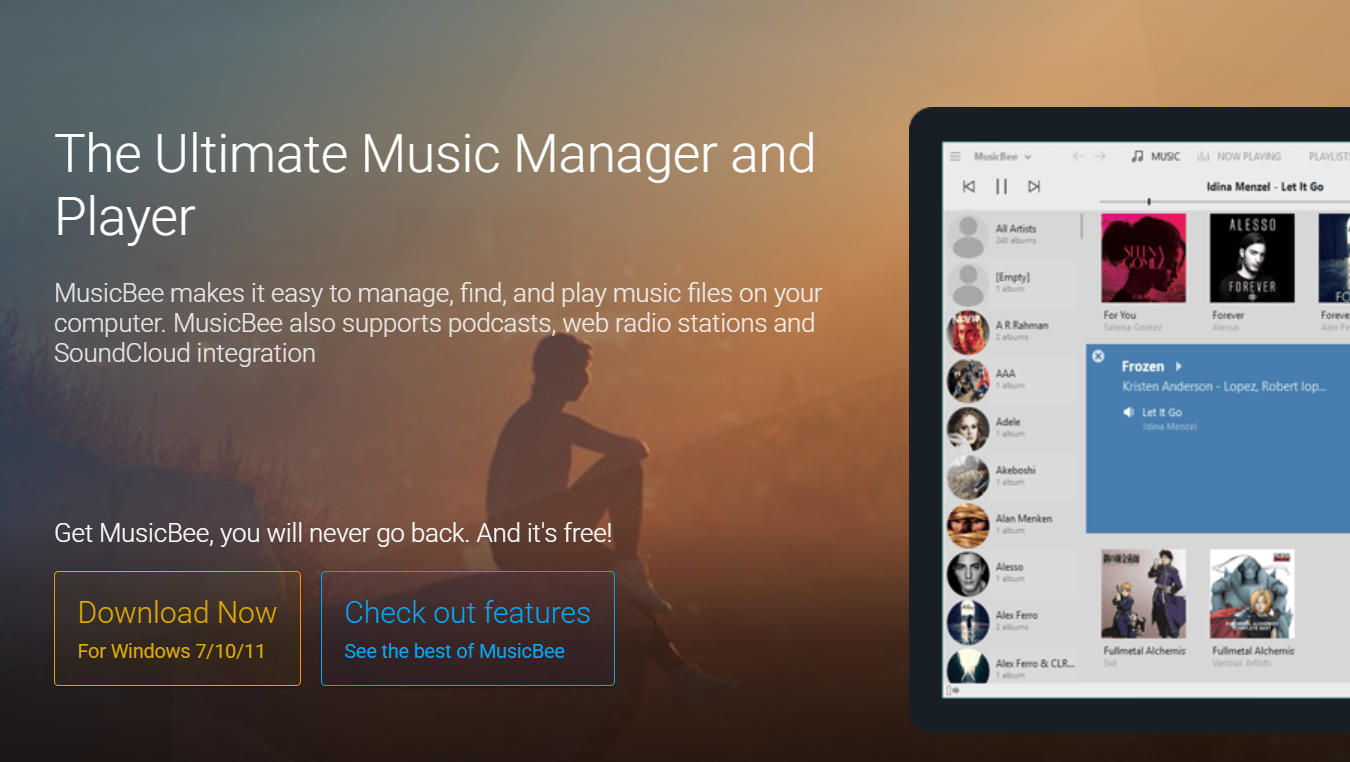This screenshot has height=762, width=1350.
Task: Click the Now Playing bars icon
Action: [x=1204, y=157]
